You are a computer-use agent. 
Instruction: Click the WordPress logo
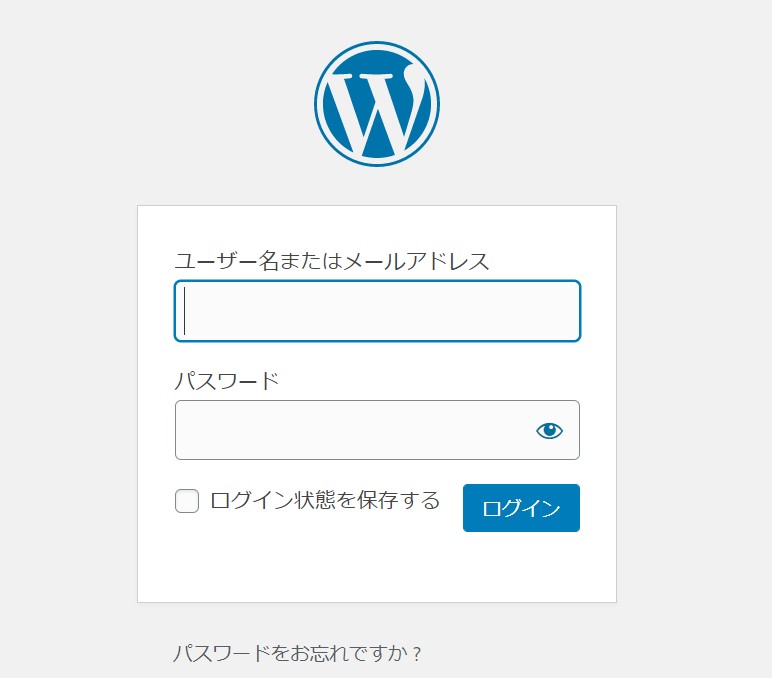377,104
